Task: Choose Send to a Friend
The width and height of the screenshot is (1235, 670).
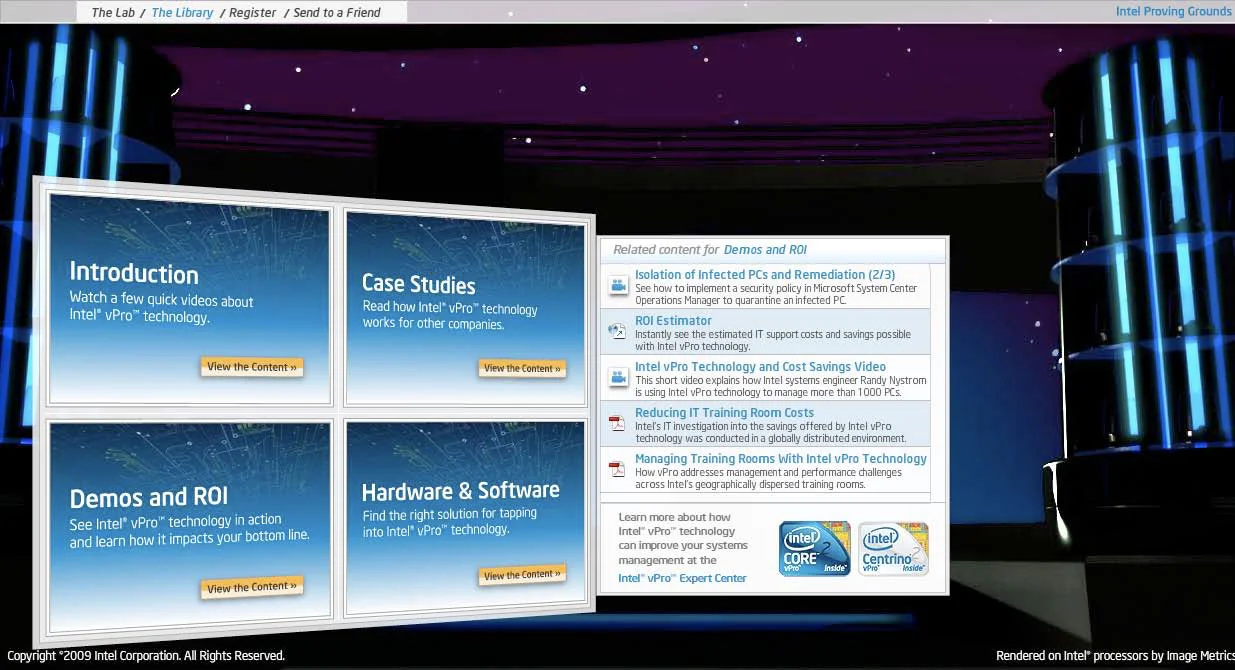Action: point(337,12)
